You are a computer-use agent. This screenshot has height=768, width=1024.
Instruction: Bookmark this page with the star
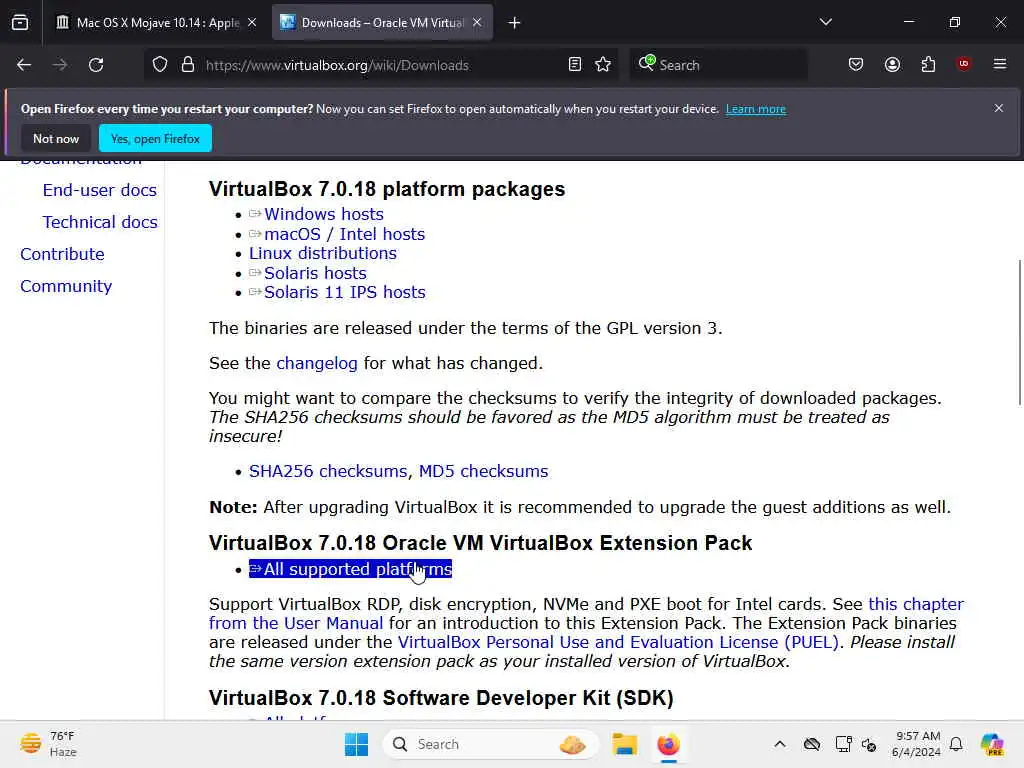pyautogui.click(x=603, y=65)
